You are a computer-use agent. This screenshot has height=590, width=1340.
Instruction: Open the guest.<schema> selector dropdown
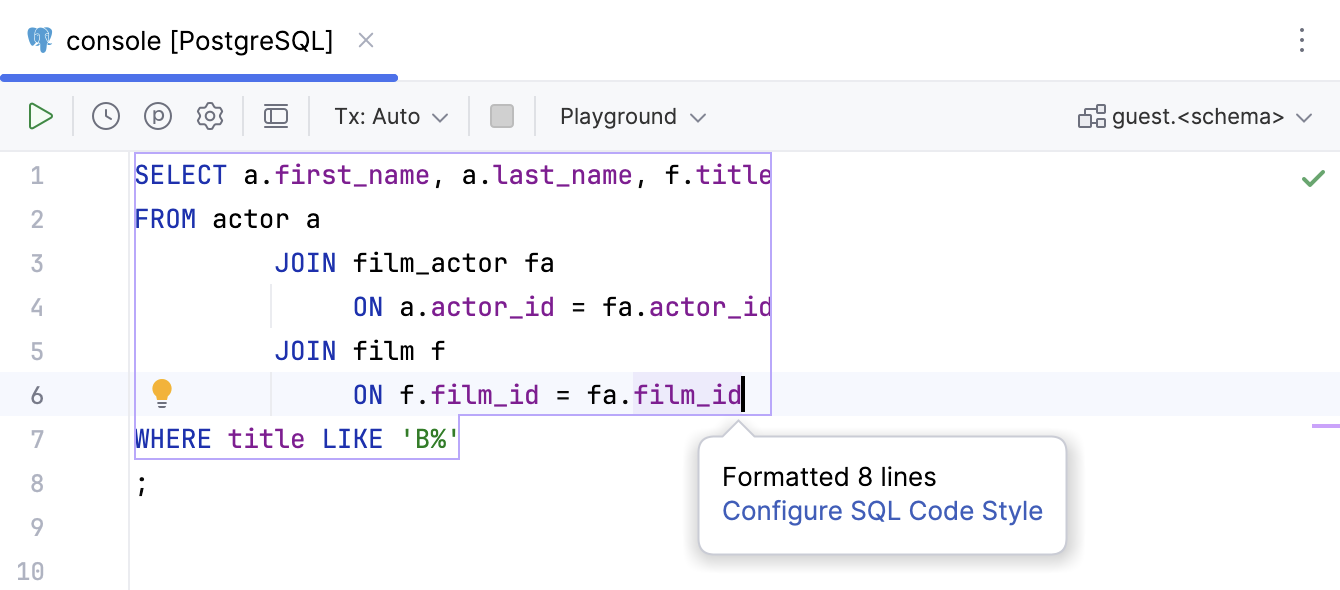coord(1195,117)
